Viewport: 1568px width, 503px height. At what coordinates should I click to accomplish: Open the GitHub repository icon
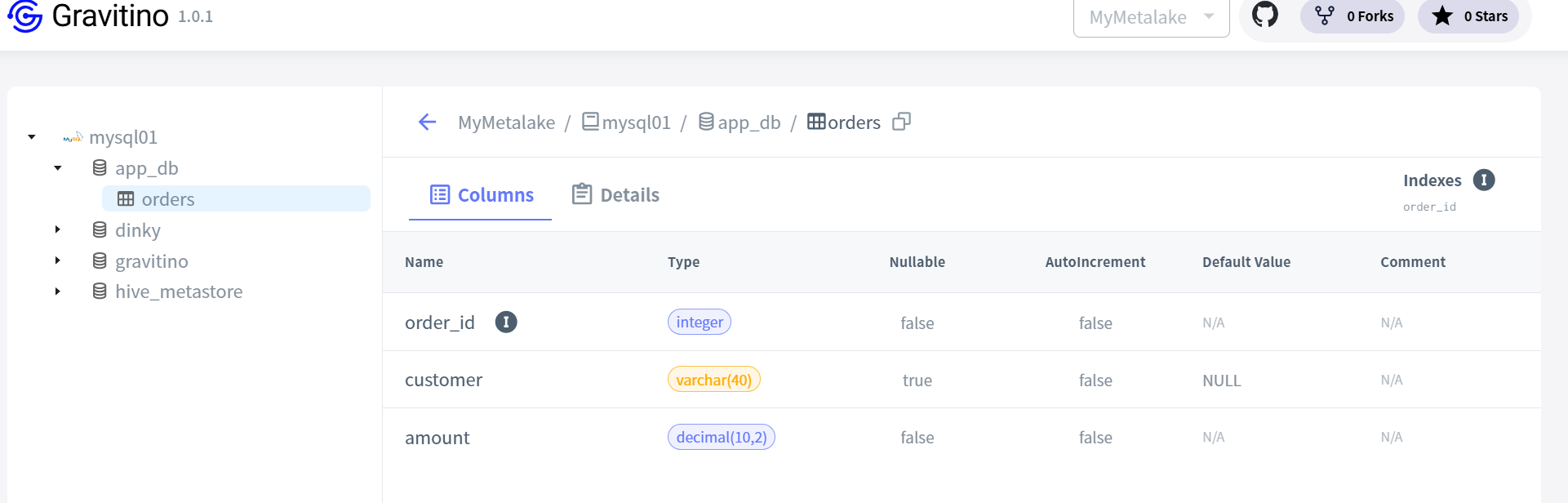click(x=1264, y=15)
